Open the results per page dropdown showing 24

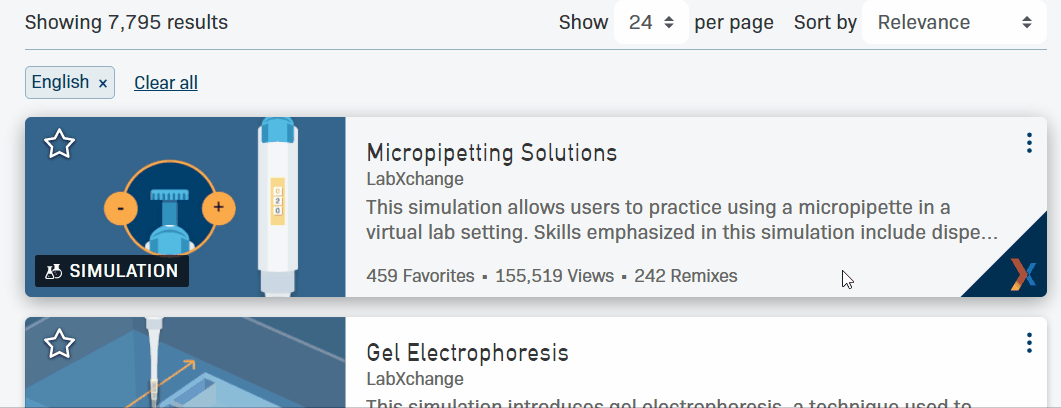pos(651,22)
